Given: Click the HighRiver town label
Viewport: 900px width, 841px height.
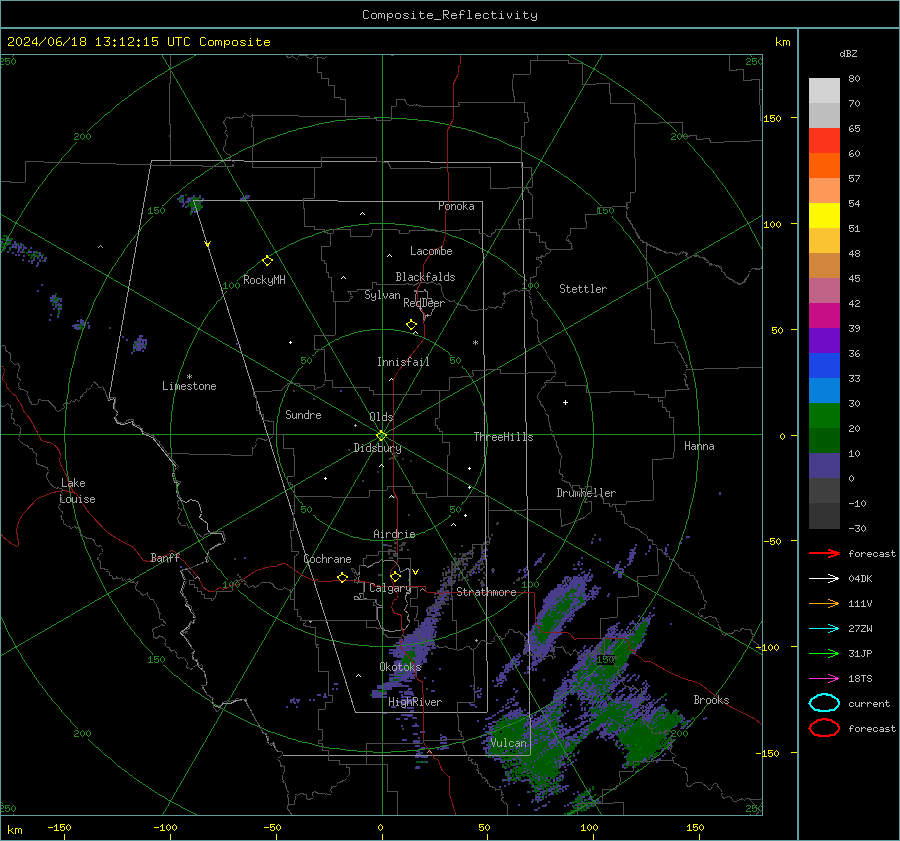Looking at the screenshot, I should [415, 702].
